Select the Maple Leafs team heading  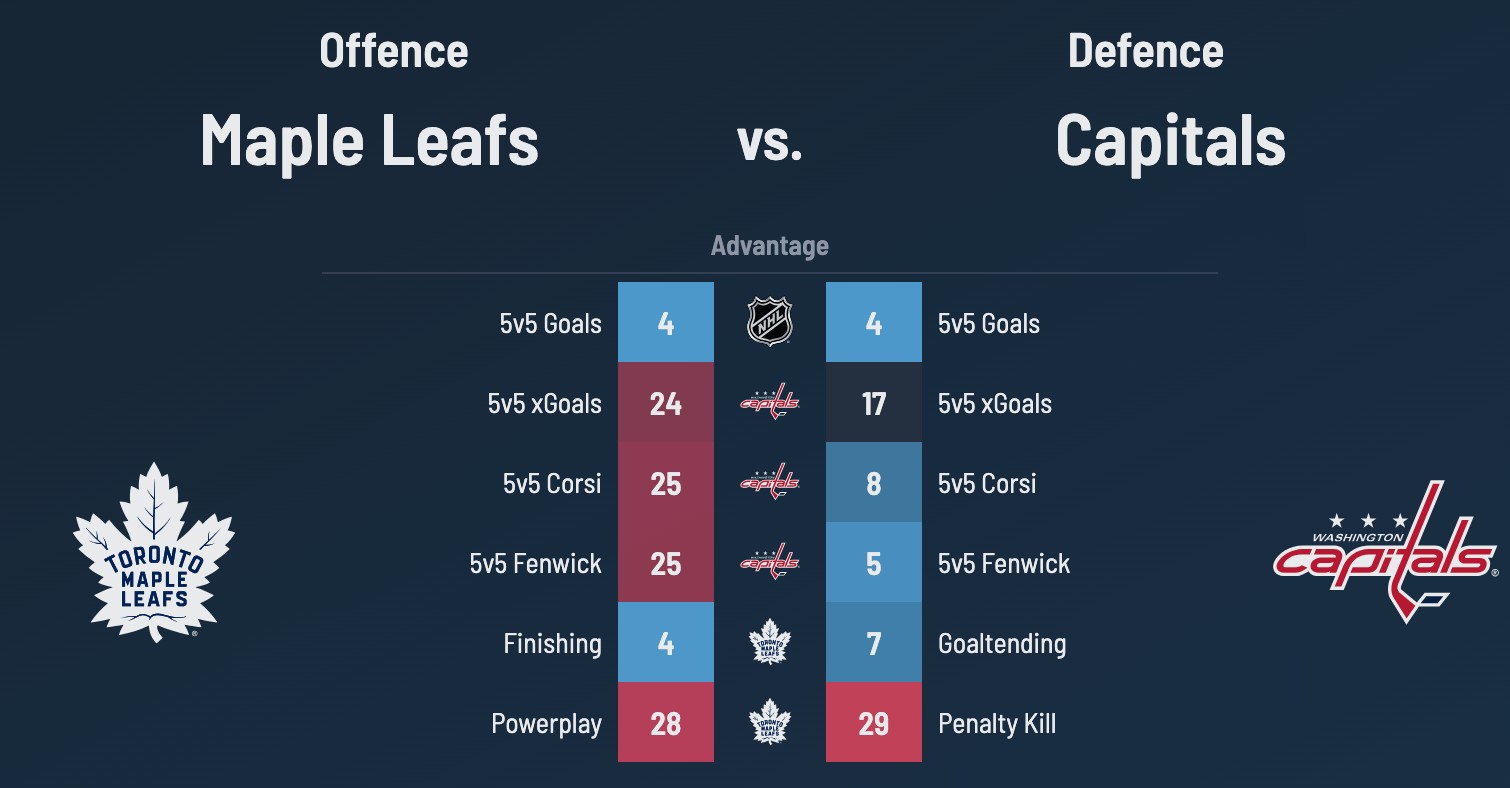(369, 140)
